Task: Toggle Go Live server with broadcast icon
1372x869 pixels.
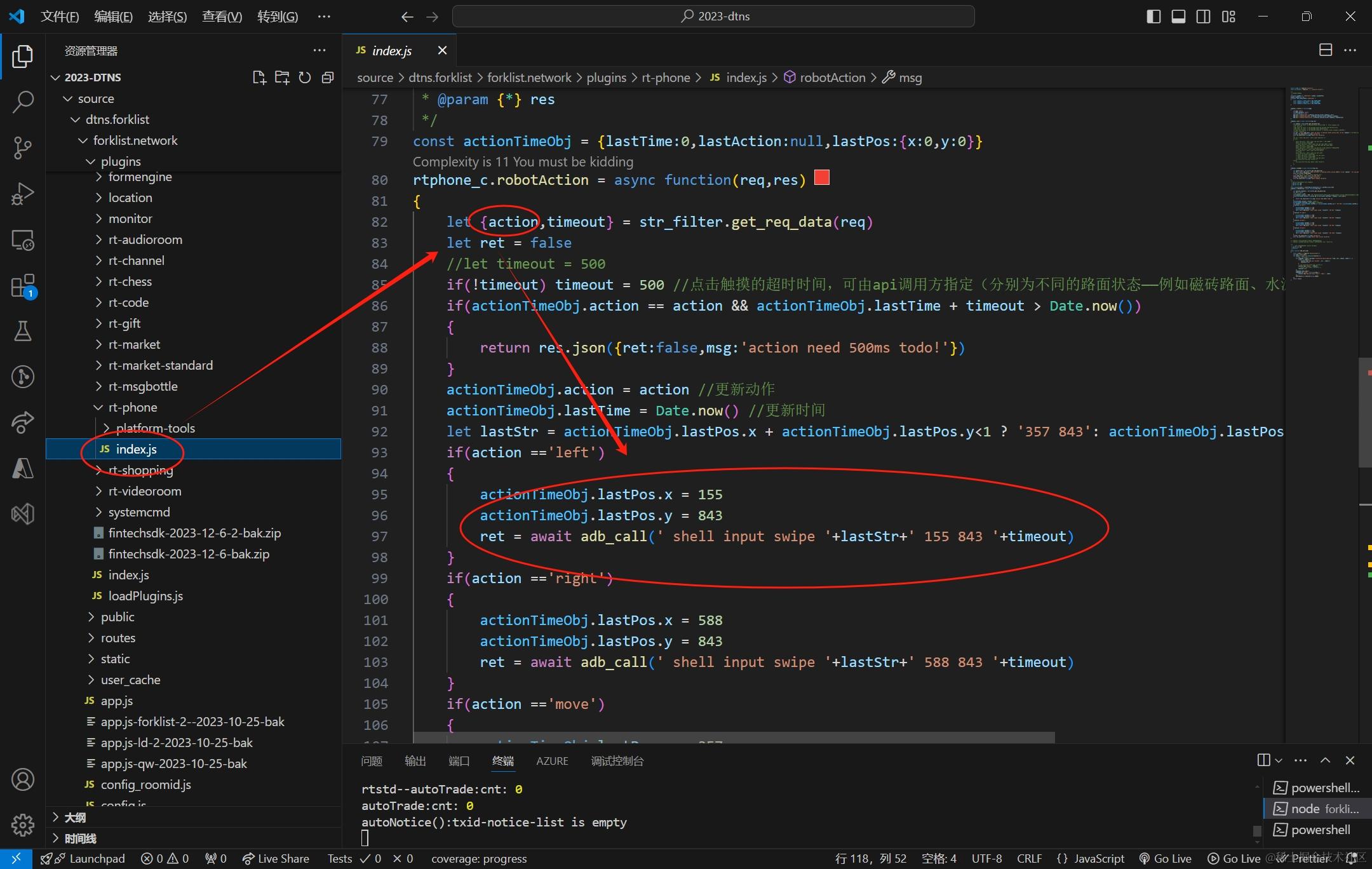Action: coord(1166,859)
